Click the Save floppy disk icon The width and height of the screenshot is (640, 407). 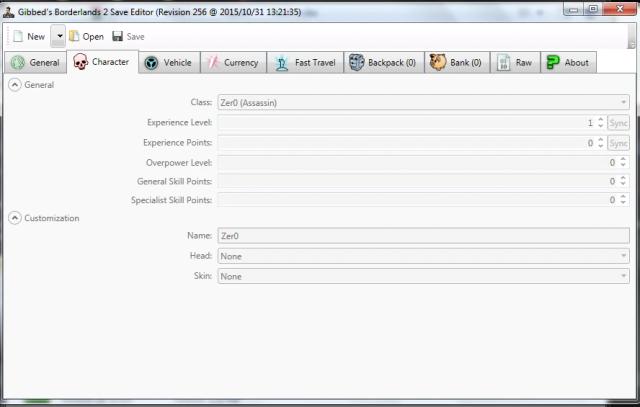tap(118, 36)
